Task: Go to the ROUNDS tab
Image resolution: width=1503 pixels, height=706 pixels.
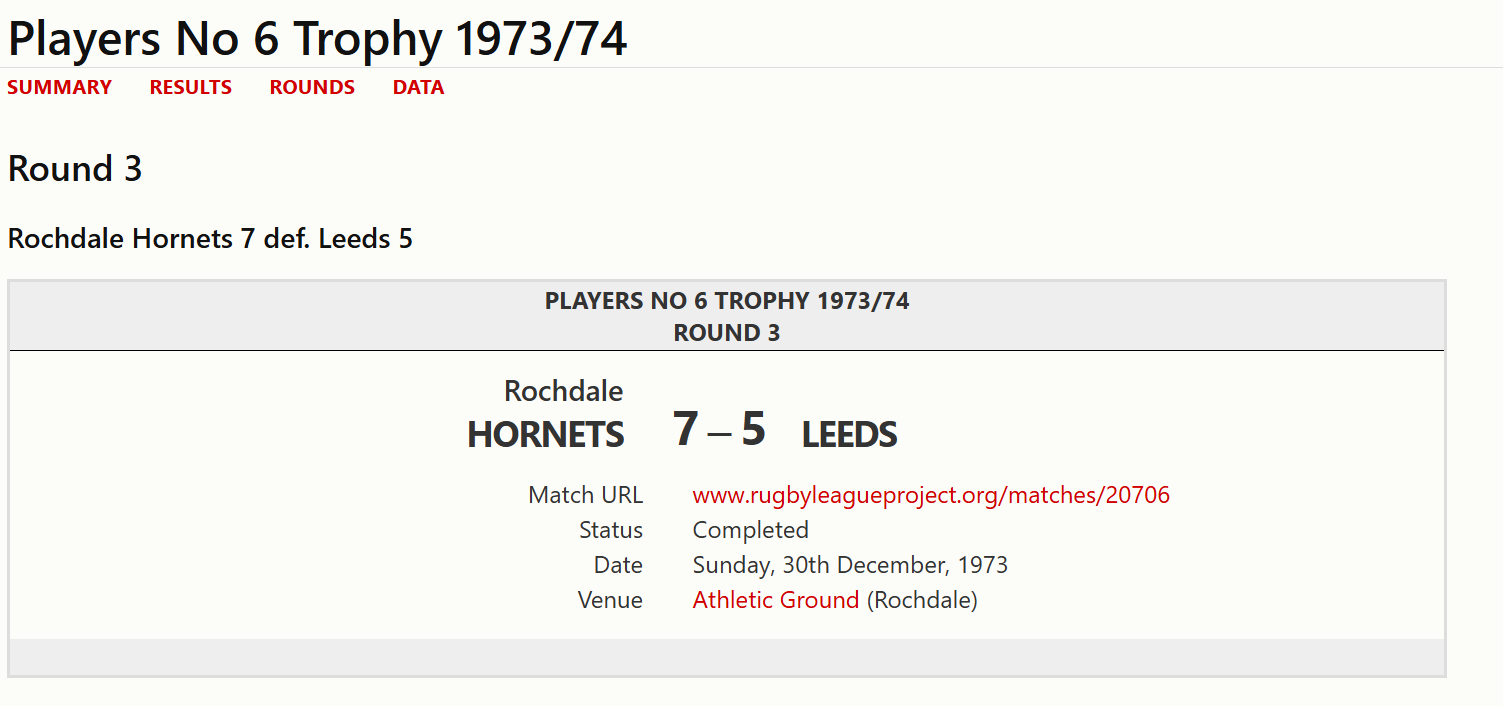Action: click(312, 88)
